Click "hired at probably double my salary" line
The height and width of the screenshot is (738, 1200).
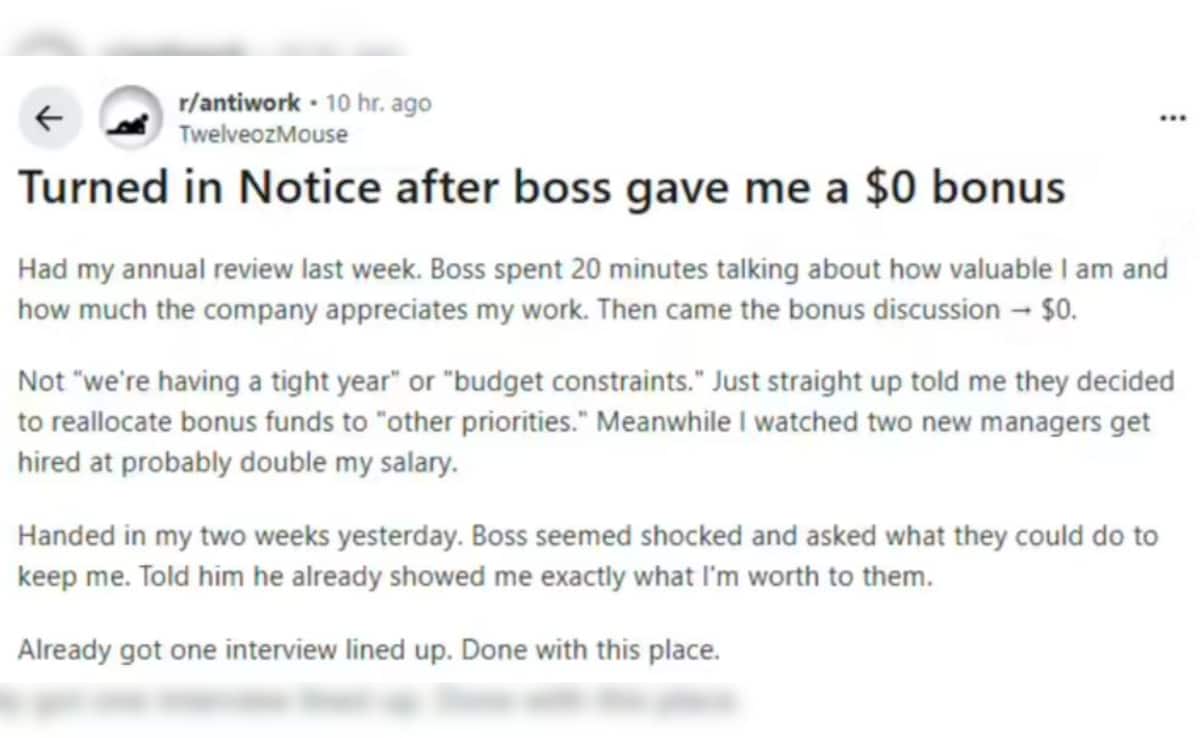pyautogui.click(x=237, y=463)
